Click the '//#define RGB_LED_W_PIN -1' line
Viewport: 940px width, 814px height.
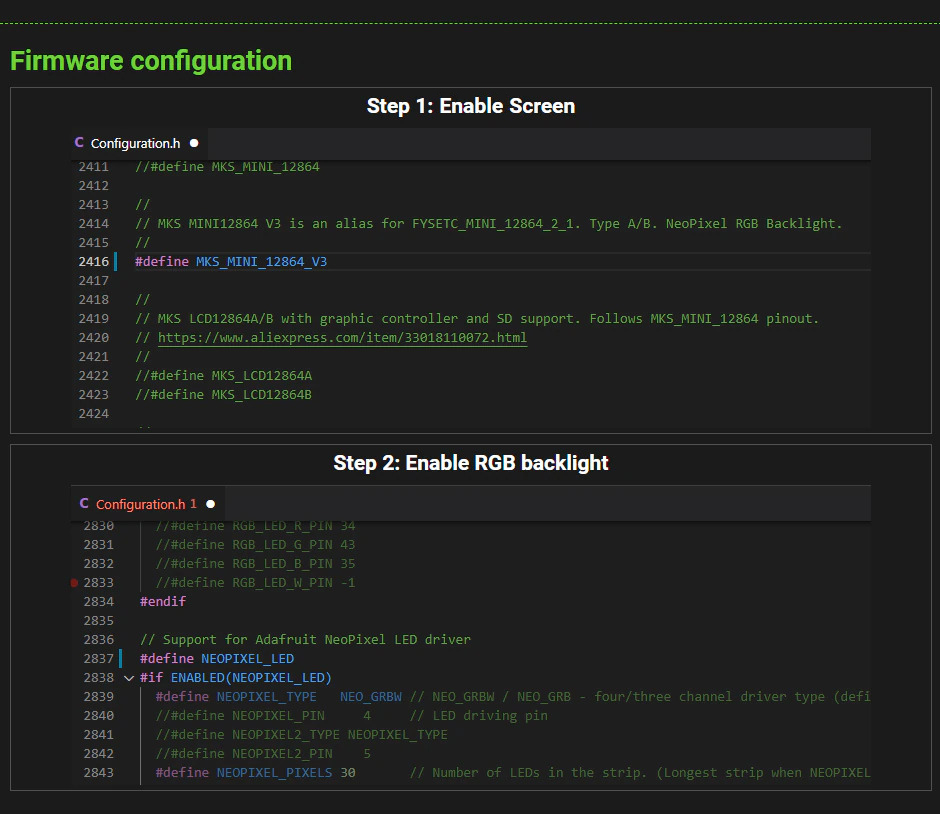[255, 583]
